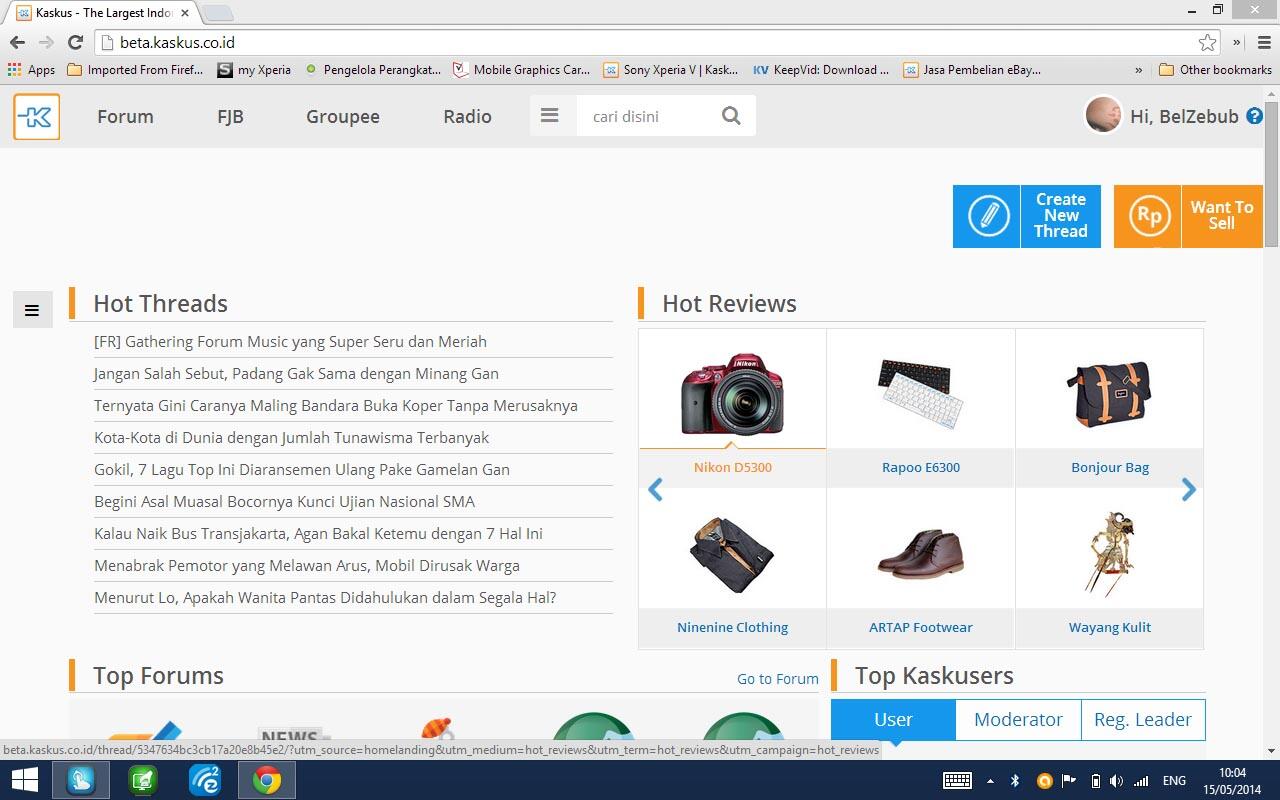Select the User tab in Top Kaskusers
The height and width of the screenshot is (800, 1280).
[893, 719]
